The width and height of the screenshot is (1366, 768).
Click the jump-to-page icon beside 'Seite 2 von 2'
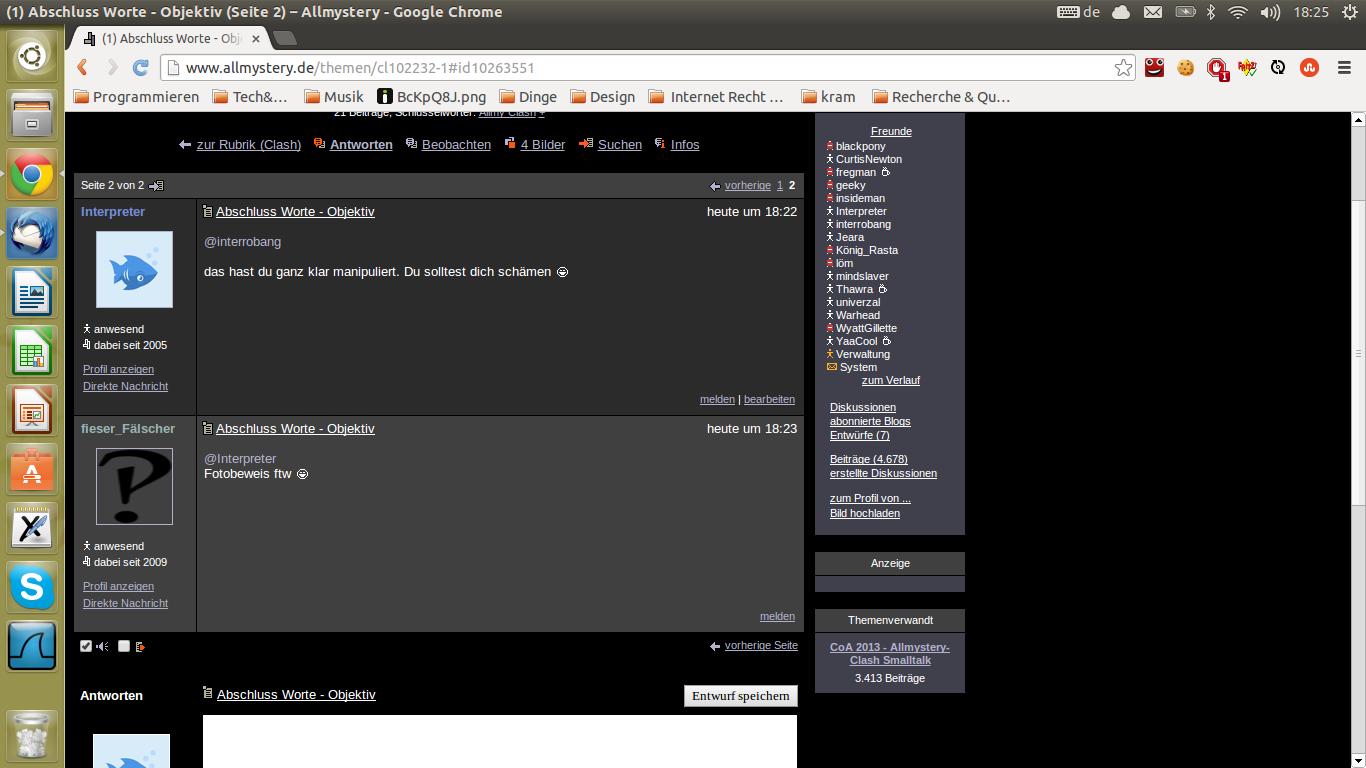pyautogui.click(x=156, y=186)
